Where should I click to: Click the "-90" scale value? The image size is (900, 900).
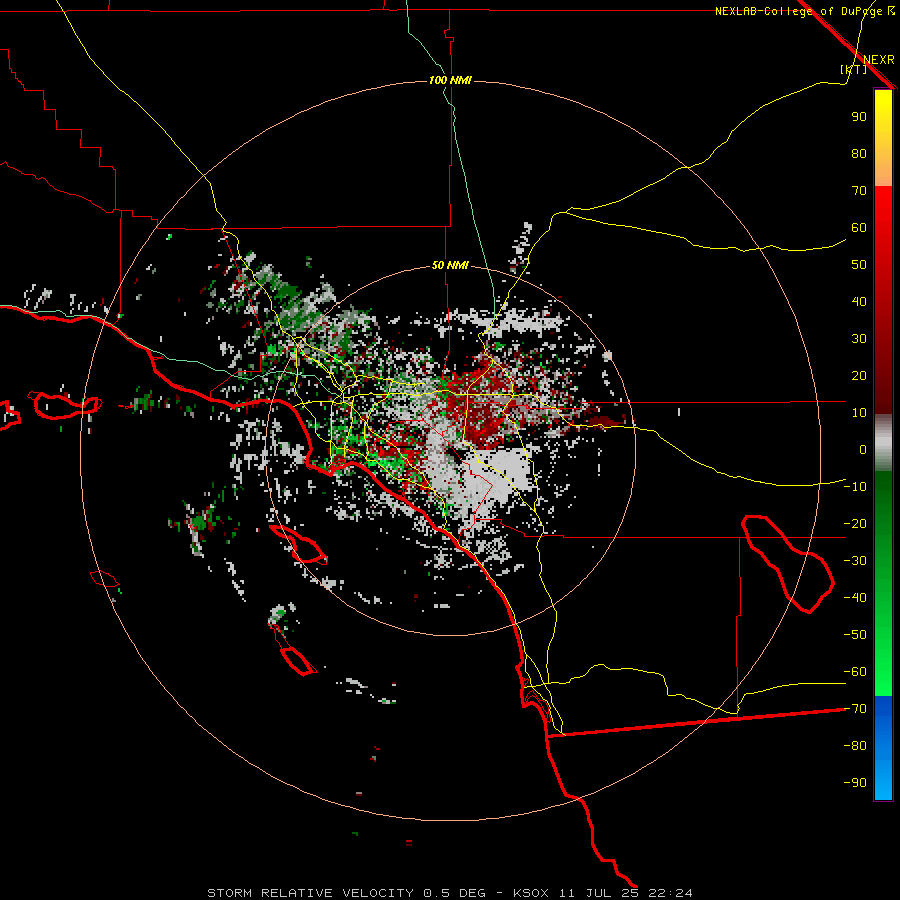point(855,783)
